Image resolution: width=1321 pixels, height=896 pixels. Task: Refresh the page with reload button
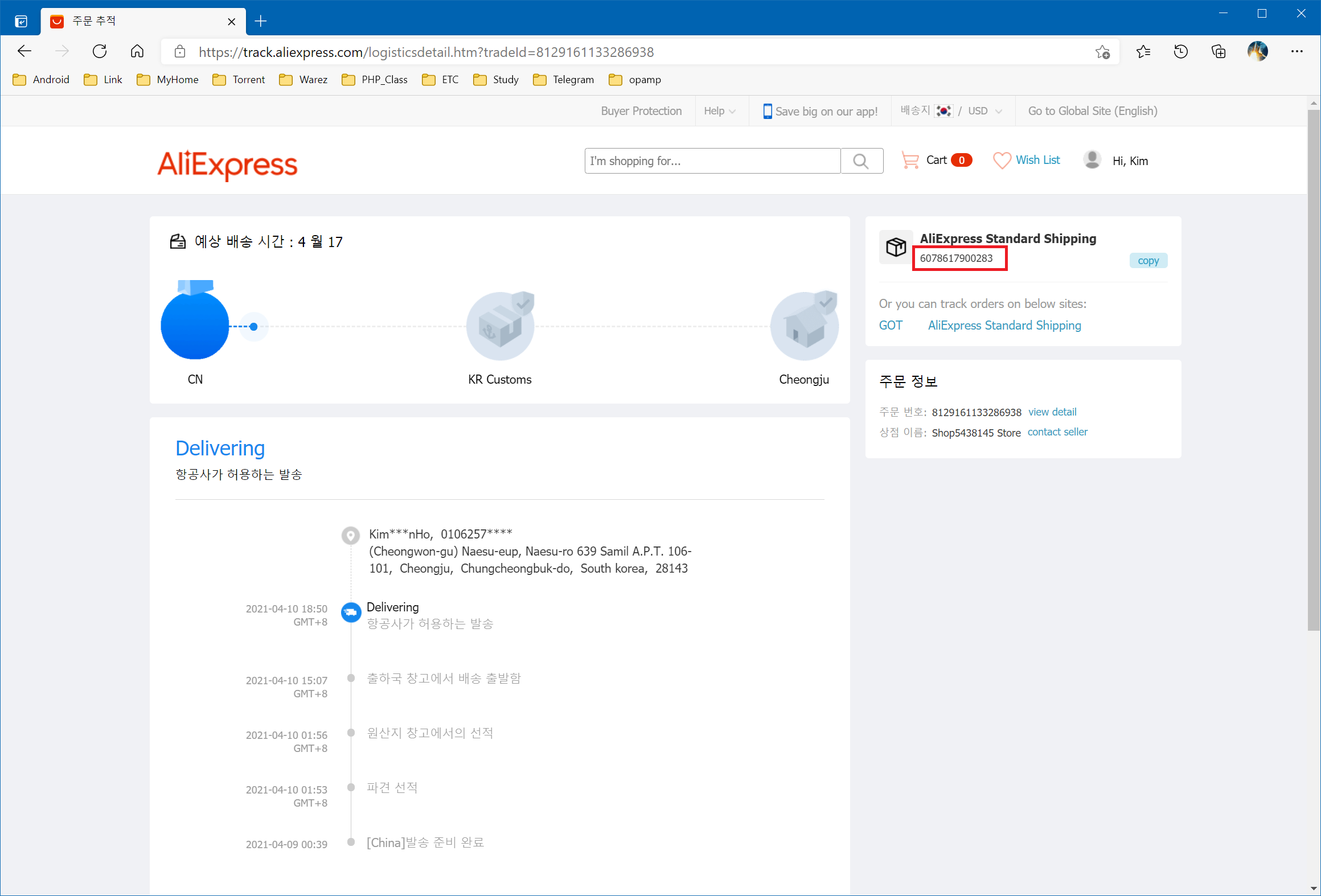coord(100,52)
